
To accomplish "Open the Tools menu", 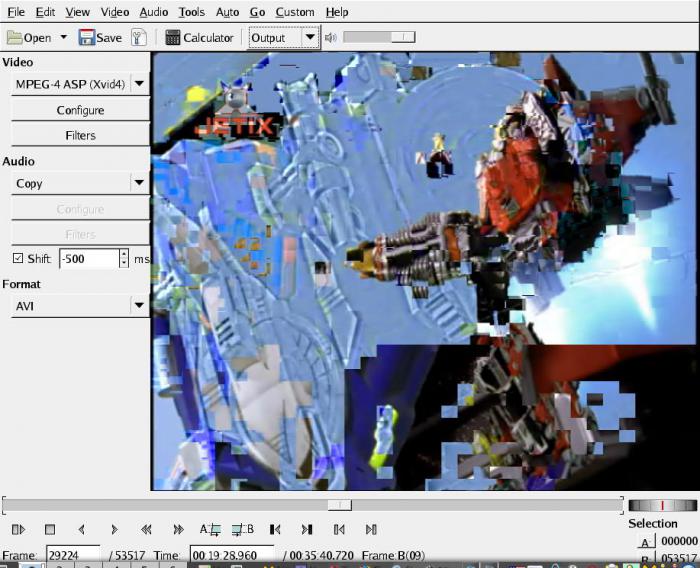I will click(192, 12).
